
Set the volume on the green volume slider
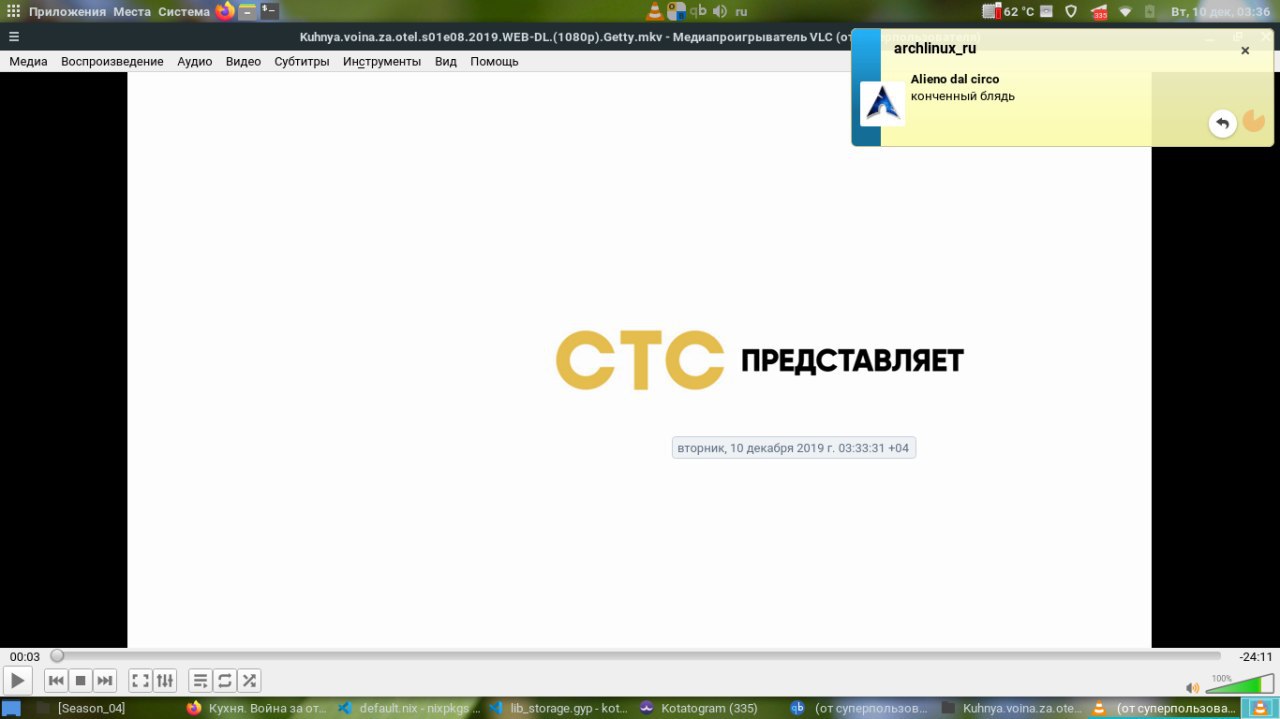[1239, 686]
